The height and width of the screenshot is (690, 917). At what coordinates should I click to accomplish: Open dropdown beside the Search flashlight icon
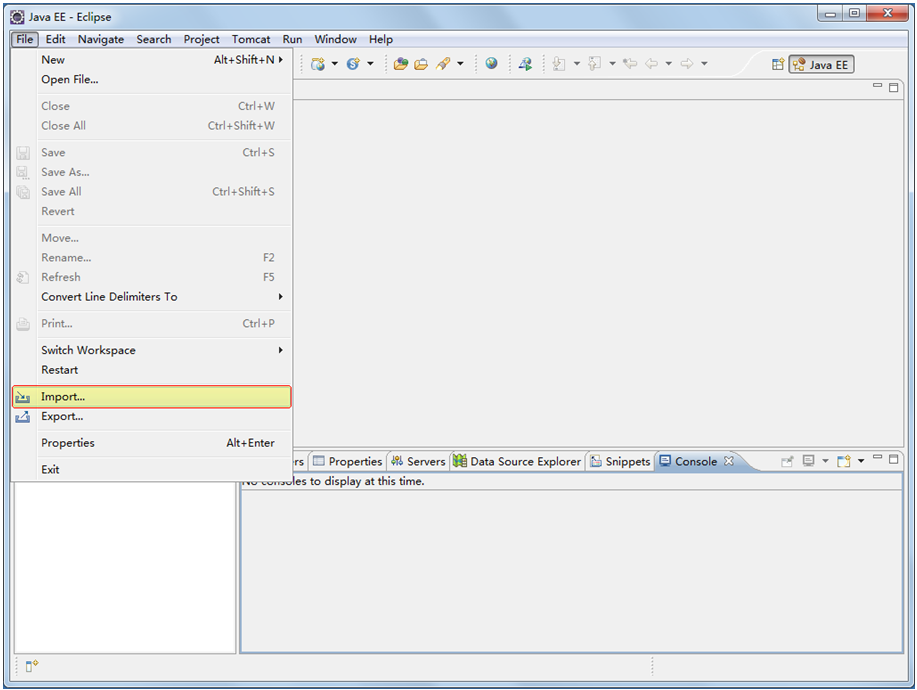[x=460, y=64]
